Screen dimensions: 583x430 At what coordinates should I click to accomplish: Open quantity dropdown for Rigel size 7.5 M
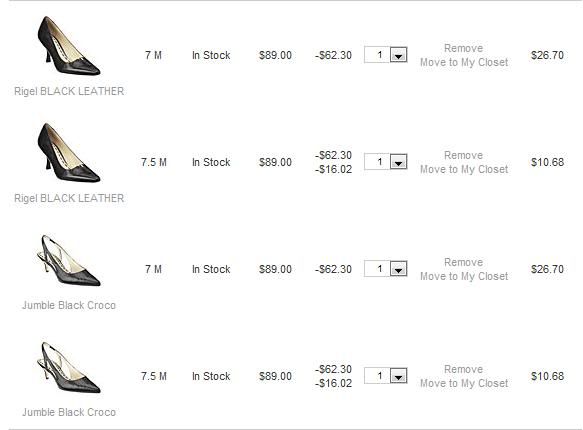[x=398, y=162]
